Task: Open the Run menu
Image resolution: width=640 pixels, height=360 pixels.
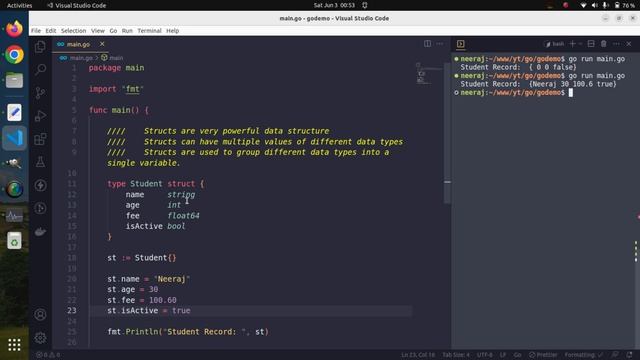Action: 127,31
